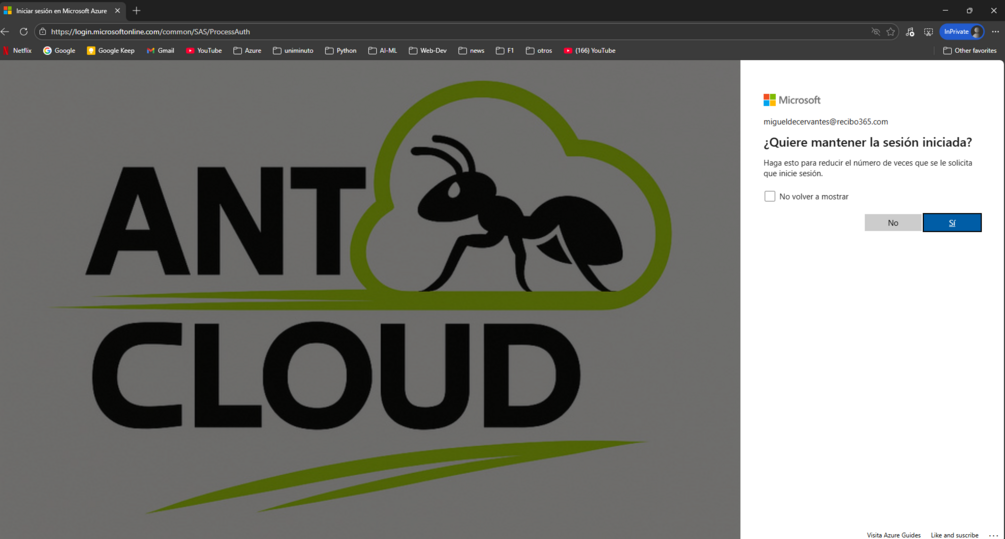Open the Netflix bookmark

tap(17, 51)
